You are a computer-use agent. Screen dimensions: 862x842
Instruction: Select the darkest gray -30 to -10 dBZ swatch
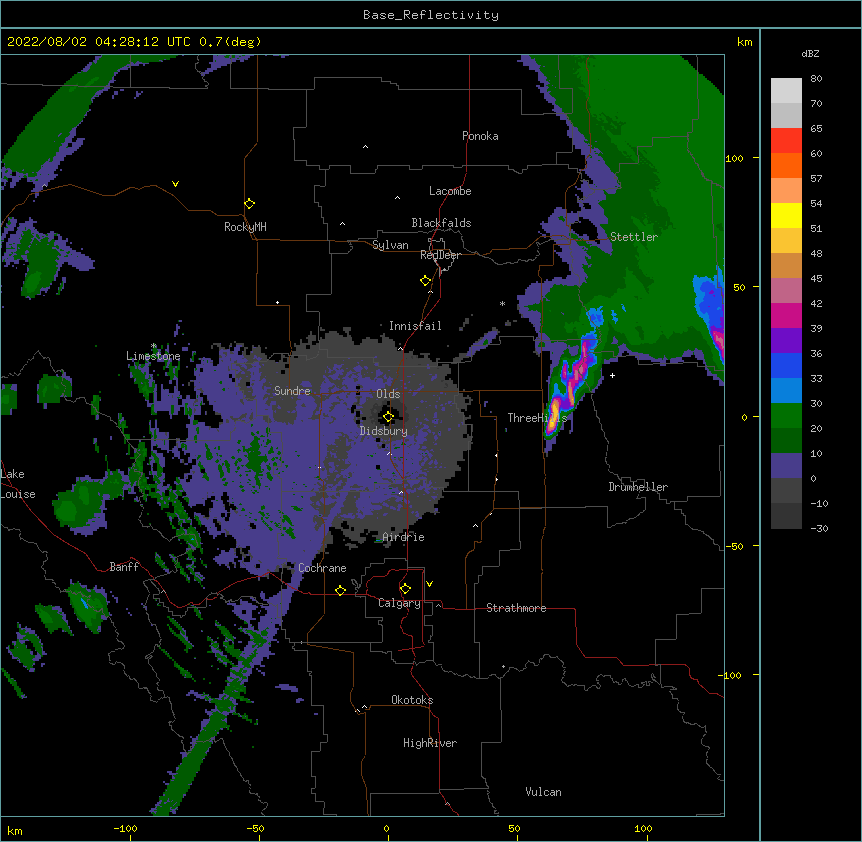click(786, 516)
